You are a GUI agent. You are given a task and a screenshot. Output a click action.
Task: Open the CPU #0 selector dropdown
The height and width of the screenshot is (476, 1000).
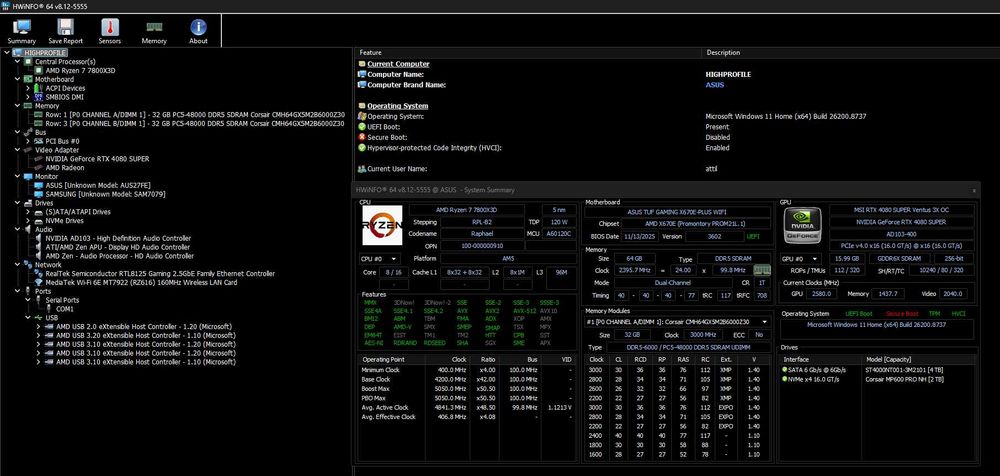381,259
